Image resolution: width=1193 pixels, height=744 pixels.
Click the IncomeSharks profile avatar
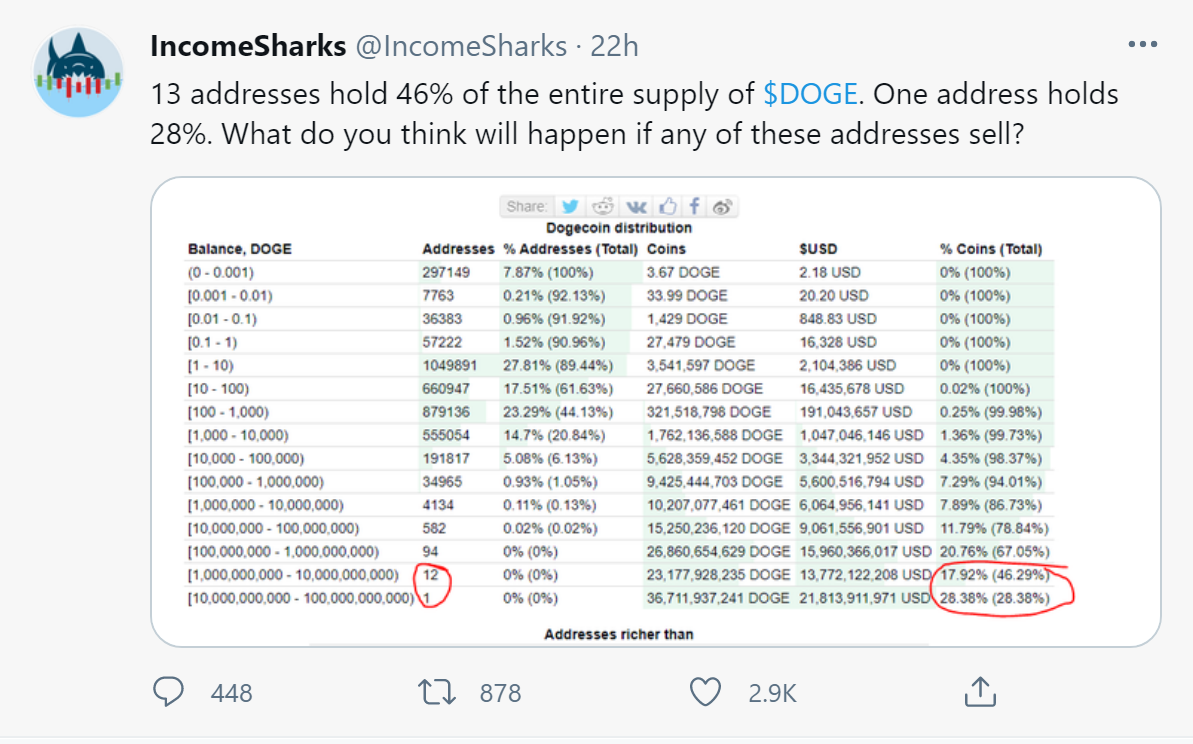click(x=78, y=76)
